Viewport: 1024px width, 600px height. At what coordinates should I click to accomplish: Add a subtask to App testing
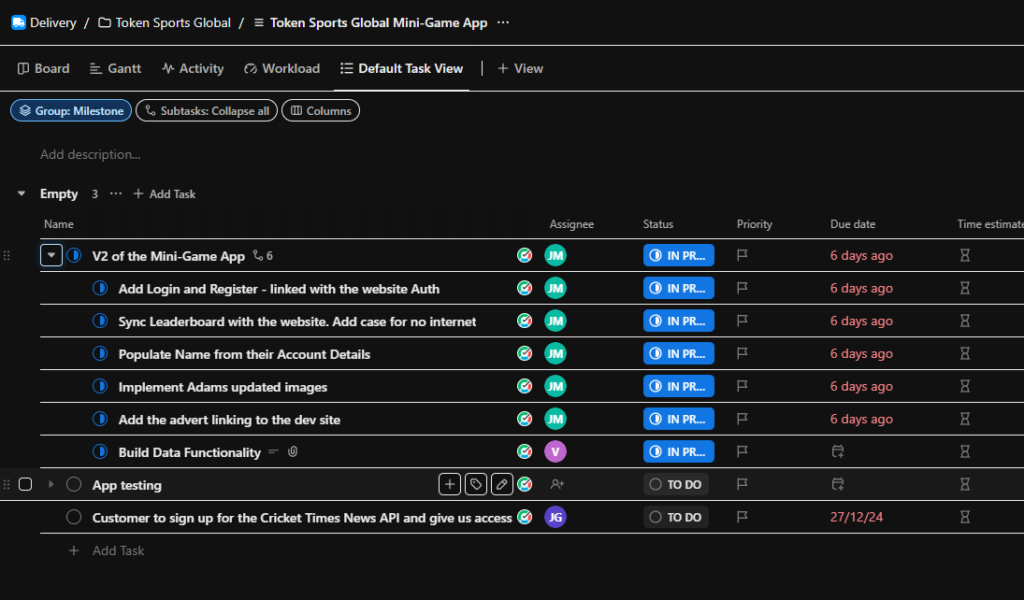(x=450, y=485)
